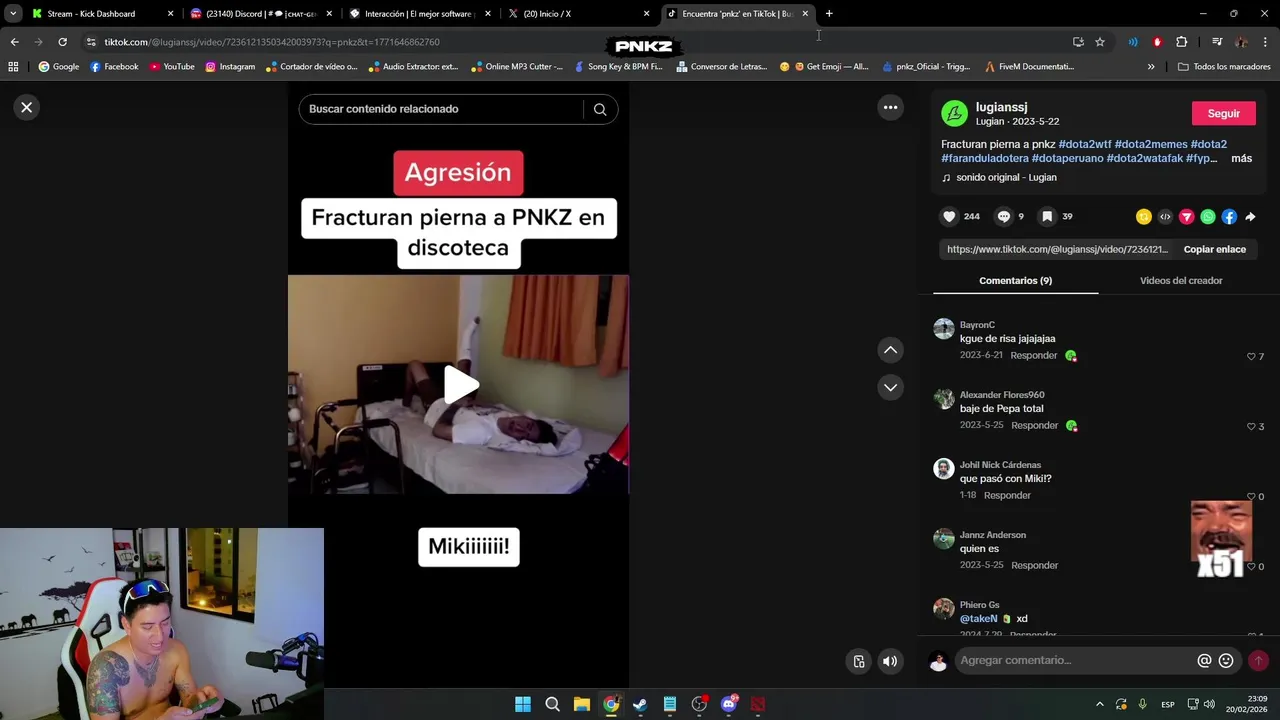This screenshot has height=720, width=1280.
Task: Go to next video with down arrow
Action: 890,387
